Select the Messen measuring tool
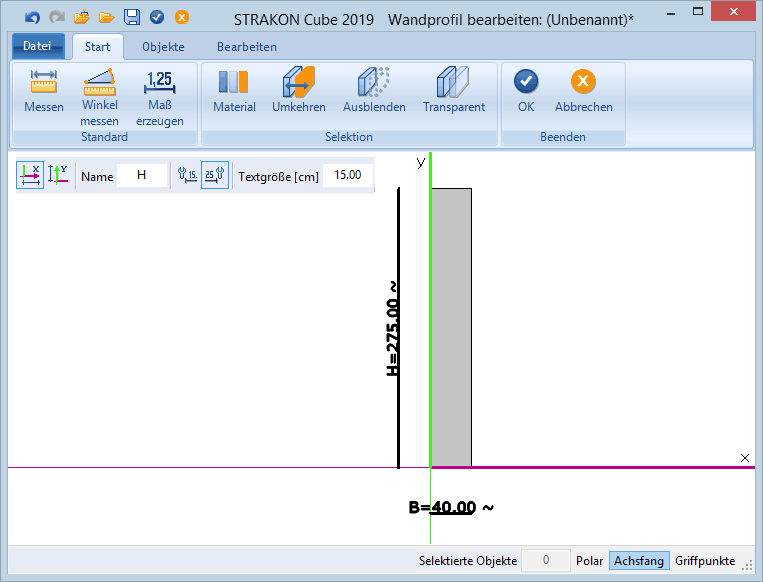Screen dimensions: 763x582 44,91
